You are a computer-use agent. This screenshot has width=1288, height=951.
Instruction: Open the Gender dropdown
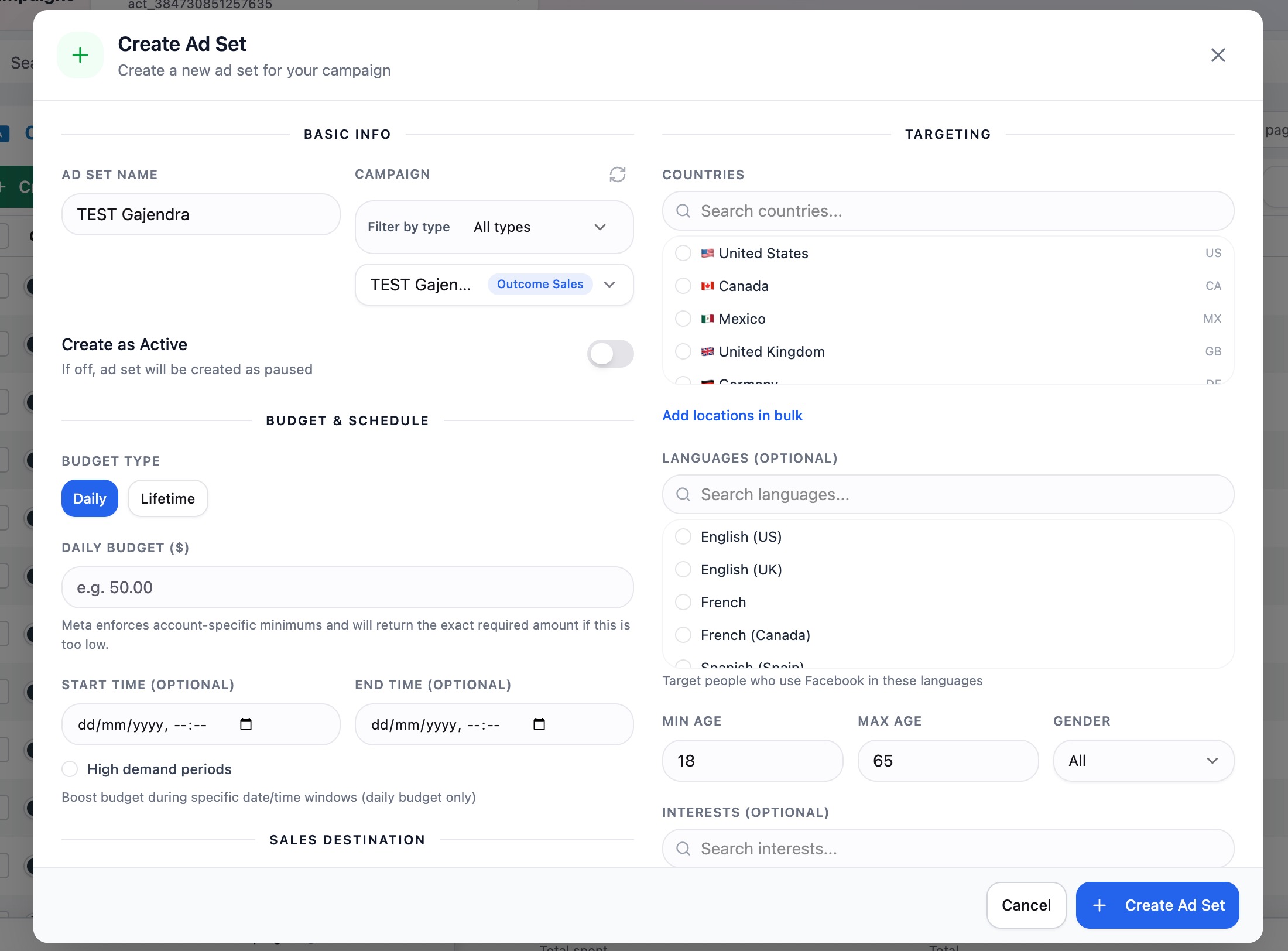click(1142, 760)
